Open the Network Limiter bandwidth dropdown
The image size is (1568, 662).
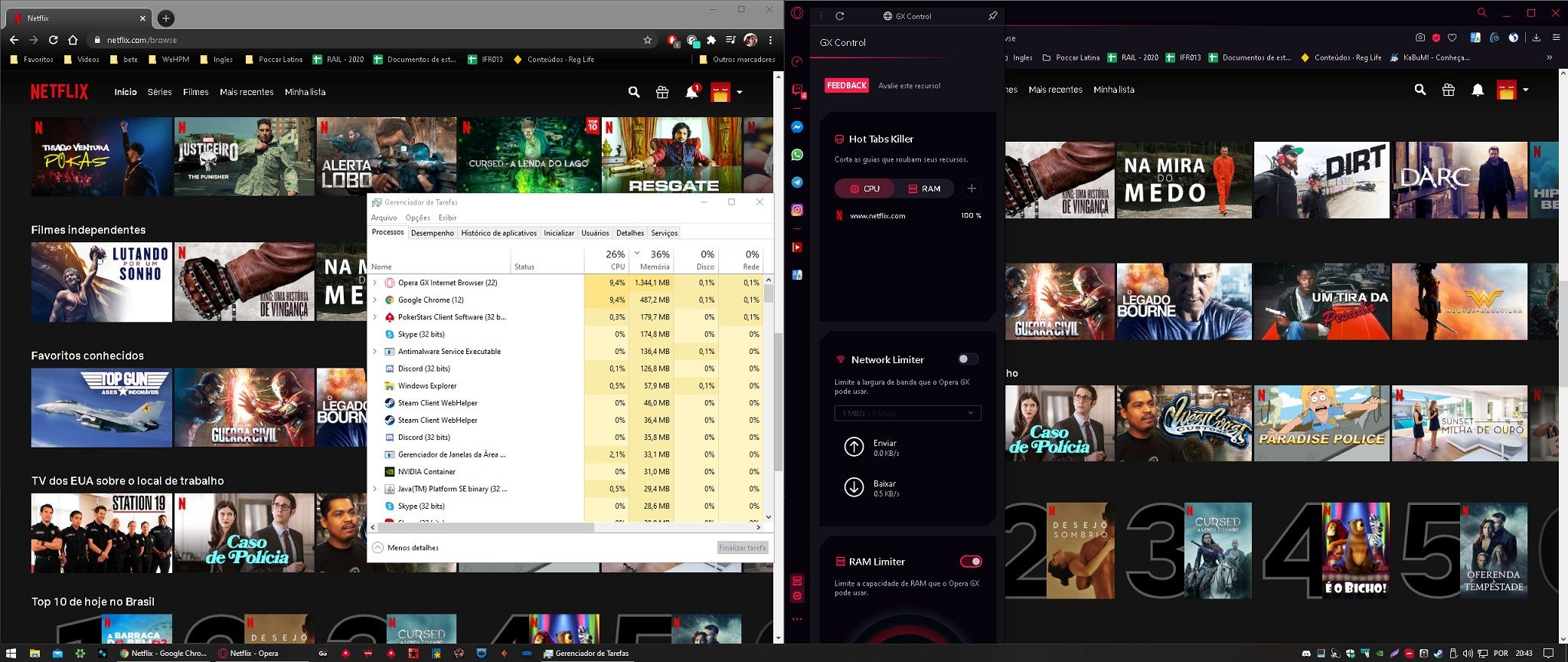[x=907, y=413]
